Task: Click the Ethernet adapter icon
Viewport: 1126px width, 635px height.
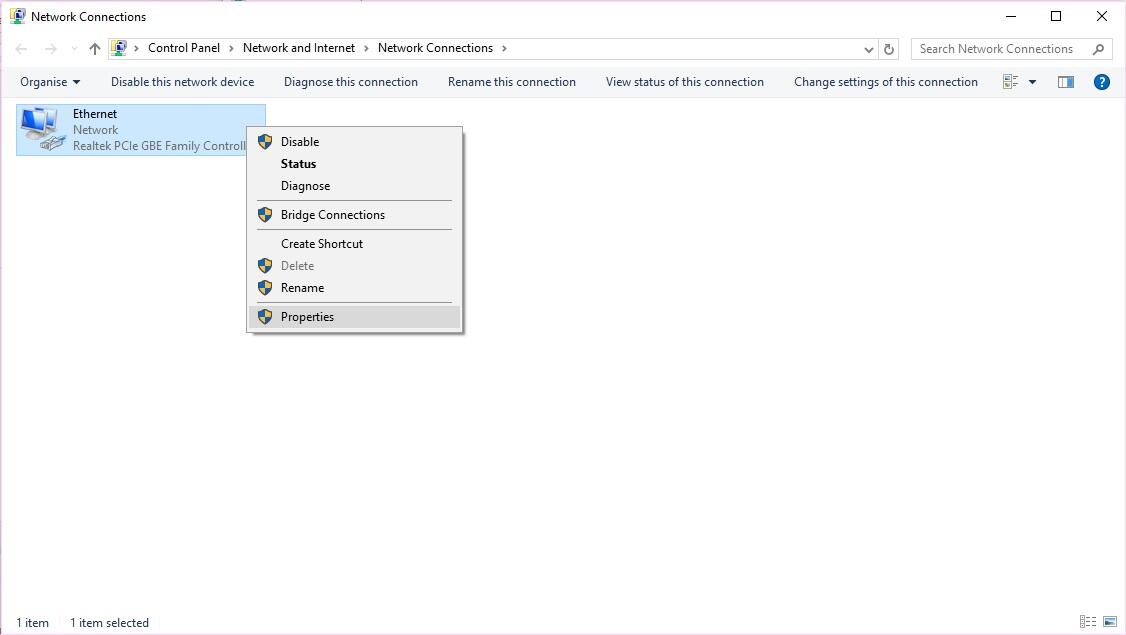Action: pyautogui.click(x=41, y=129)
